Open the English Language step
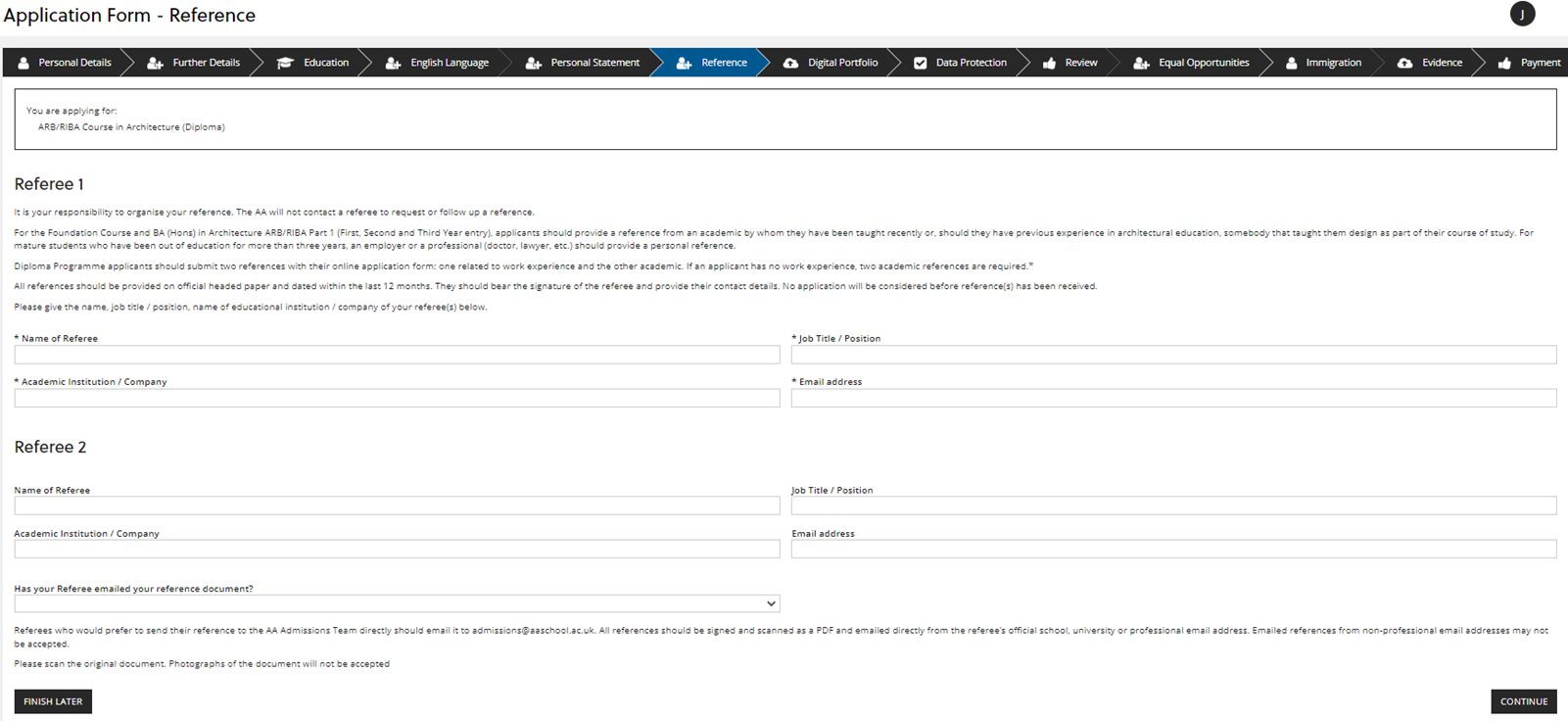 coord(449,63)
